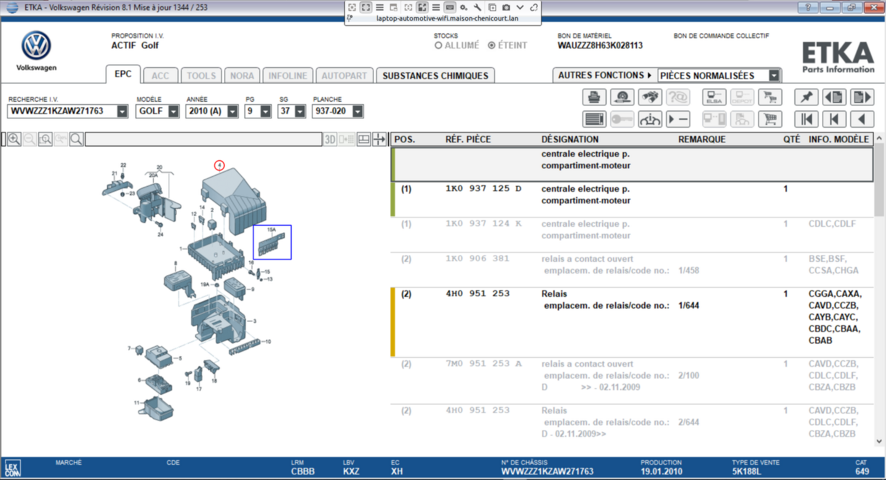Select part row 7M0 951 253 A

tap(632, 381)
